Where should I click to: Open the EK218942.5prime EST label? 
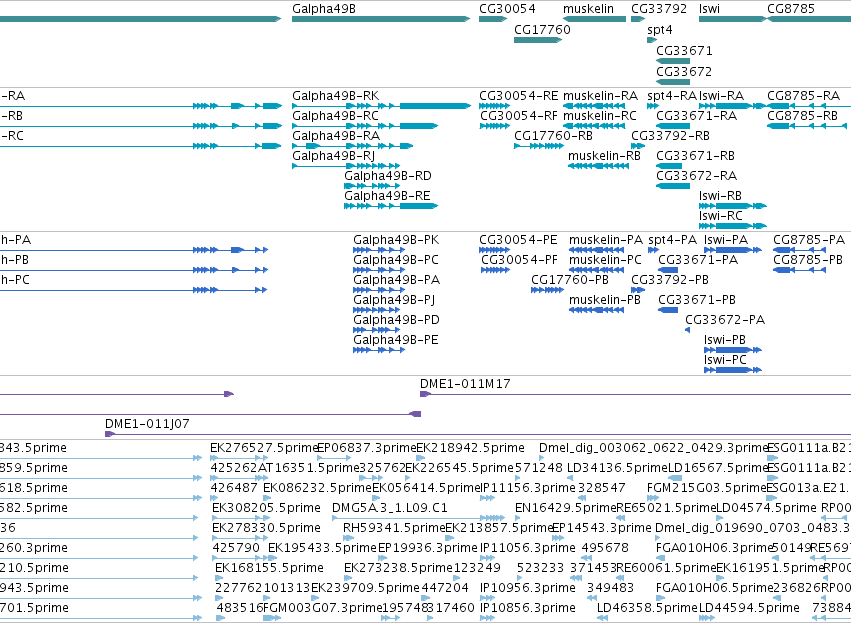pyautogui.click(x=471, y=448)
